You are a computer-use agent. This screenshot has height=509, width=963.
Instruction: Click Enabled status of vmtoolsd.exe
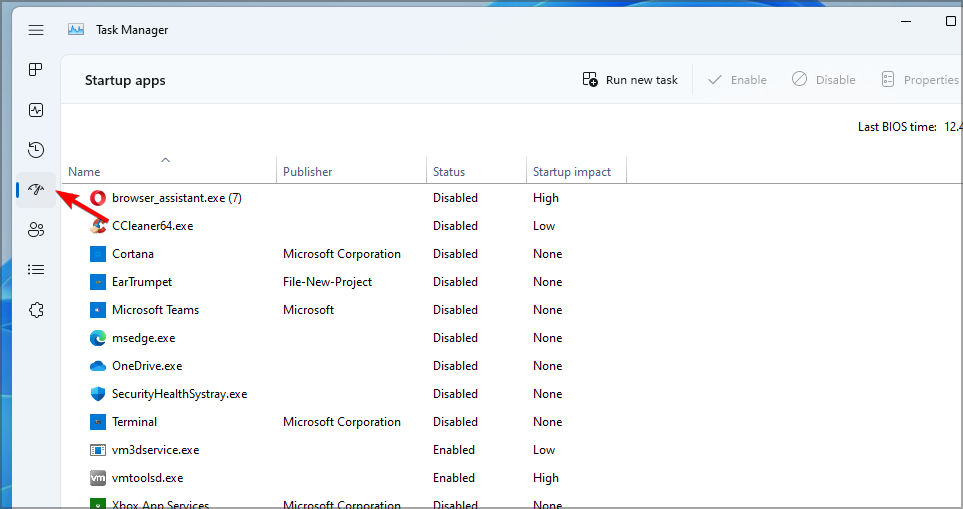point(454,478)
